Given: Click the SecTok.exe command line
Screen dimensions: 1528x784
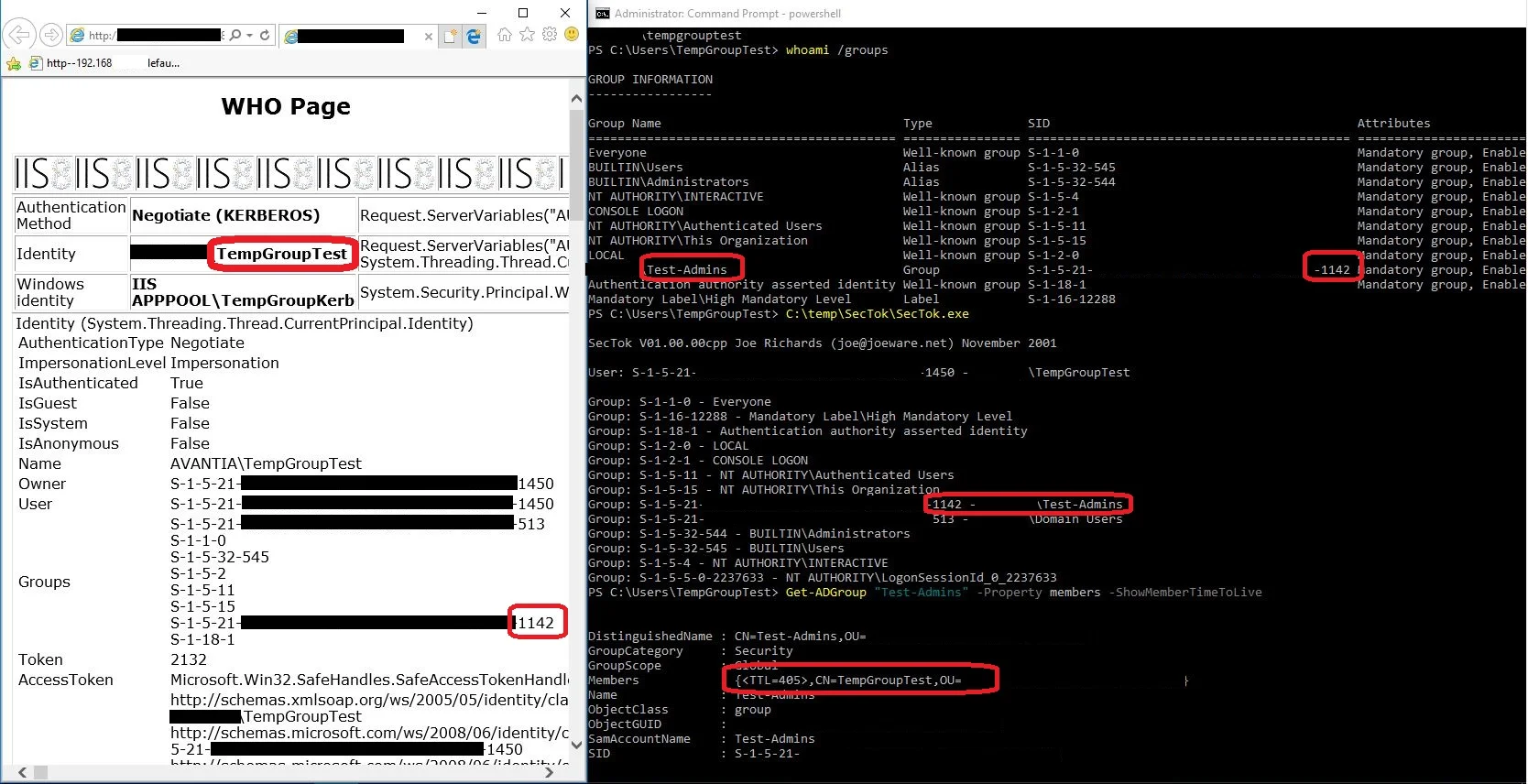Looking at the screenshot, I should (877, 314).
